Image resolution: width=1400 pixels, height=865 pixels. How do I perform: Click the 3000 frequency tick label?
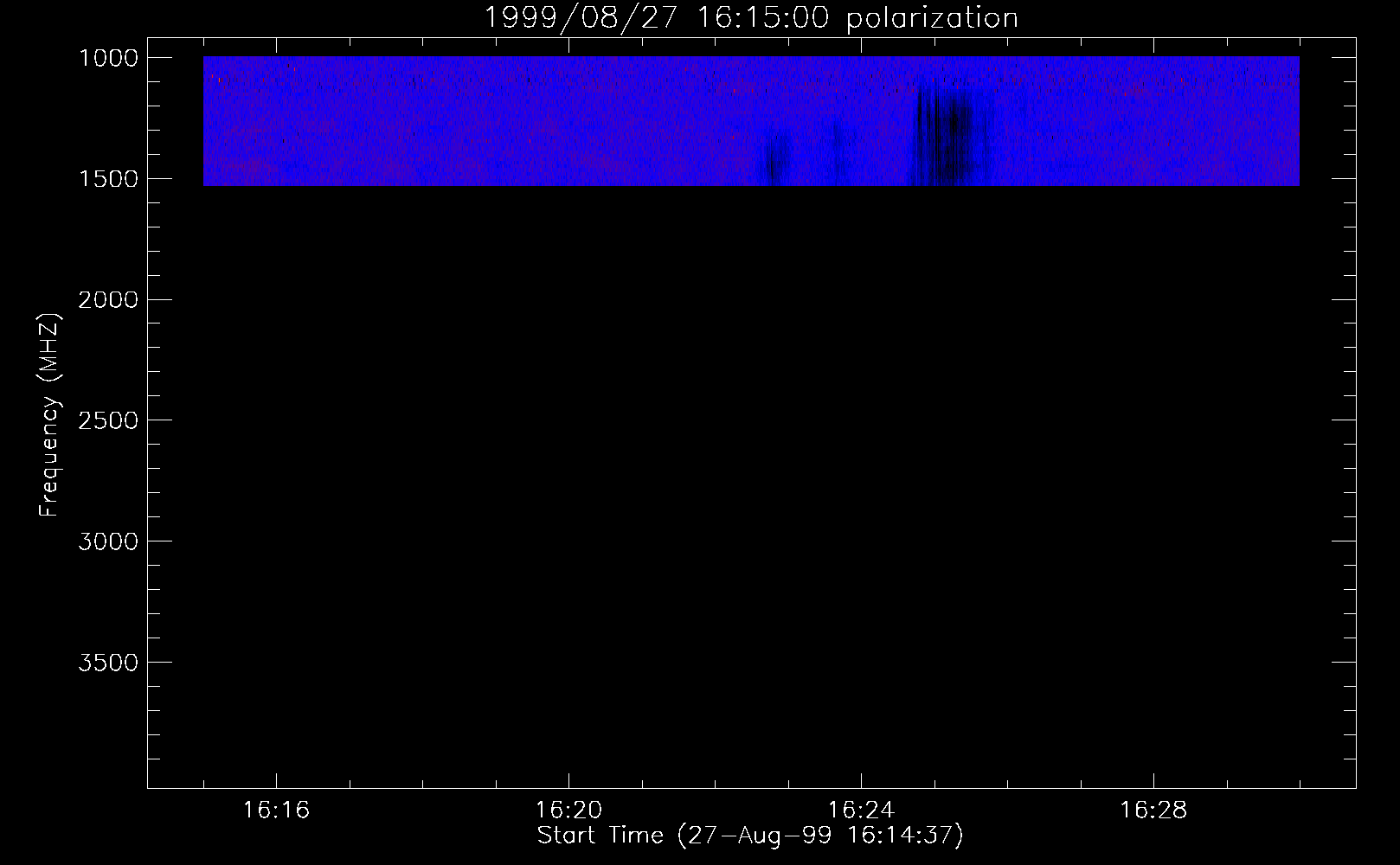108,541
